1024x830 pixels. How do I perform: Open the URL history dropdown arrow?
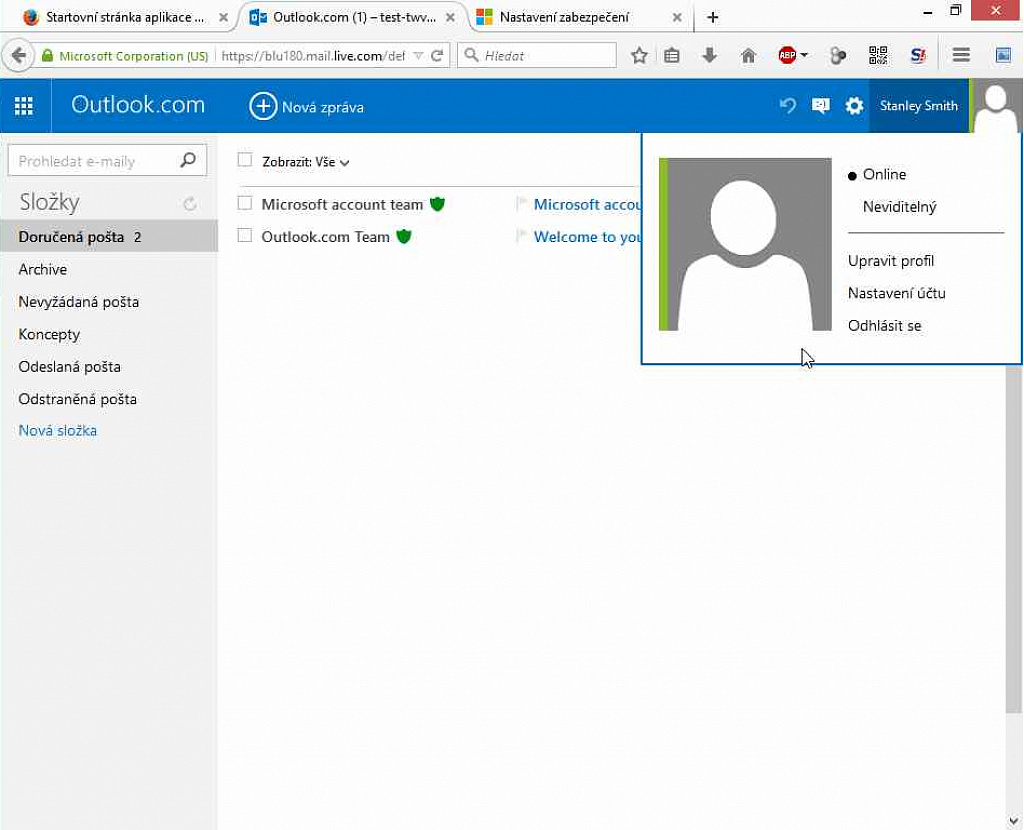[419, 56]
